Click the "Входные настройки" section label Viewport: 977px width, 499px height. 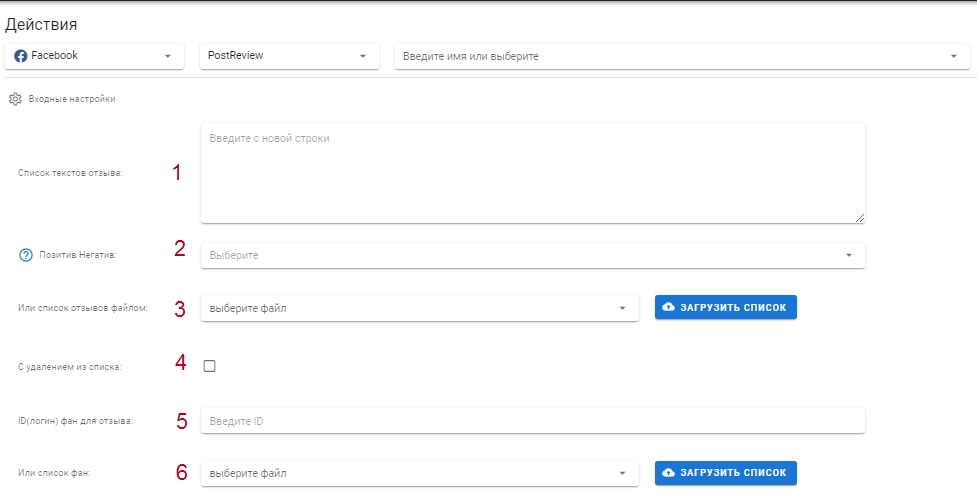tap(72, 99)
